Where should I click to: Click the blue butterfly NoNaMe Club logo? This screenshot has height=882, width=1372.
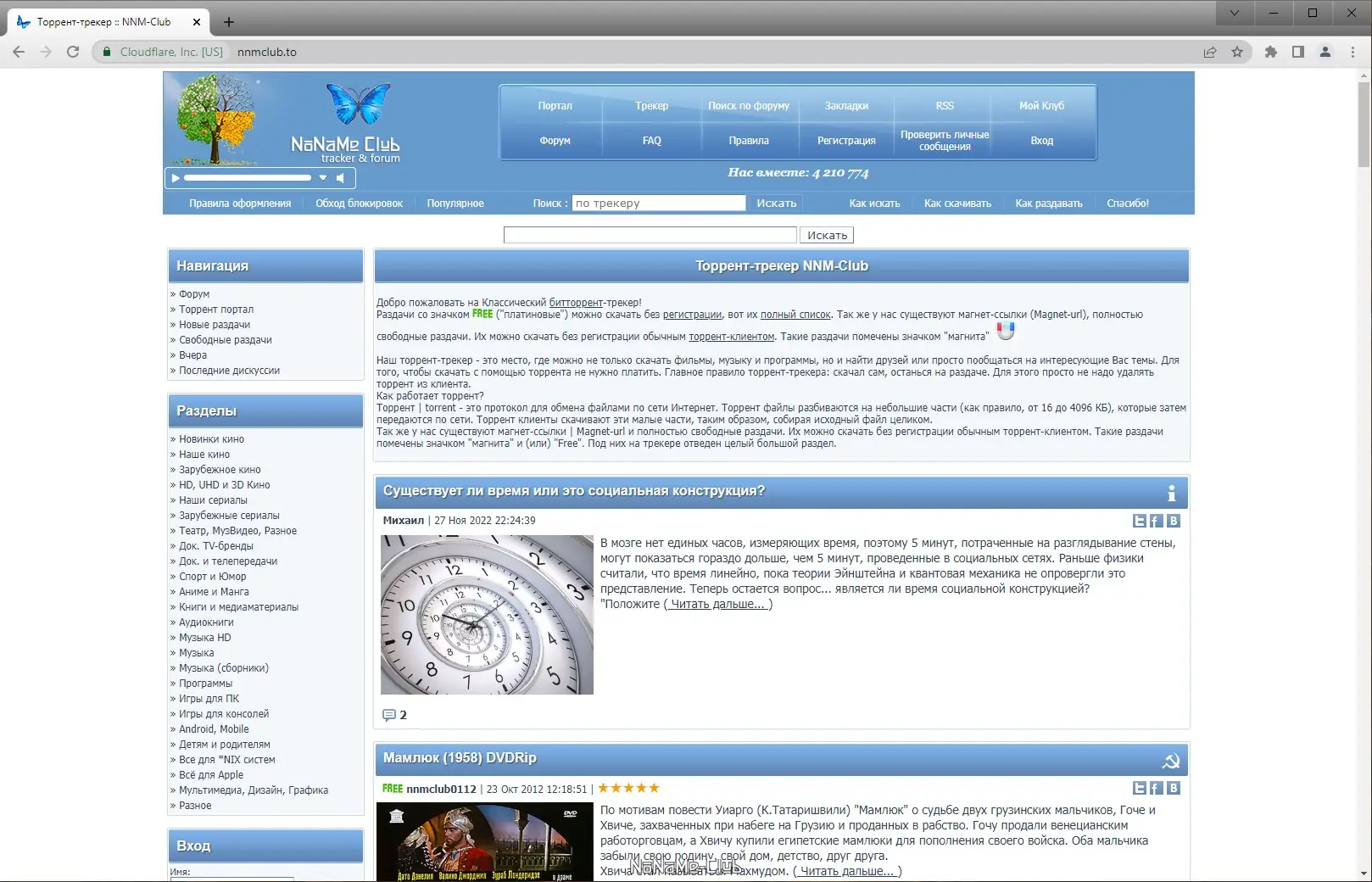(x=359, y=104)
